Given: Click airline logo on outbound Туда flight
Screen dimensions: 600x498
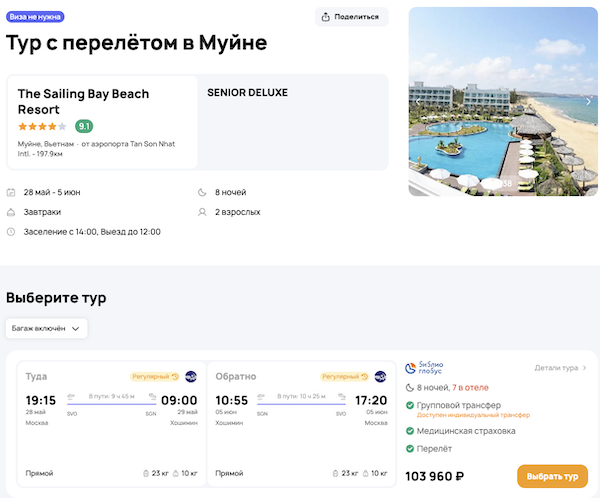Looking at the screenshot, I should tap(191, 377).
